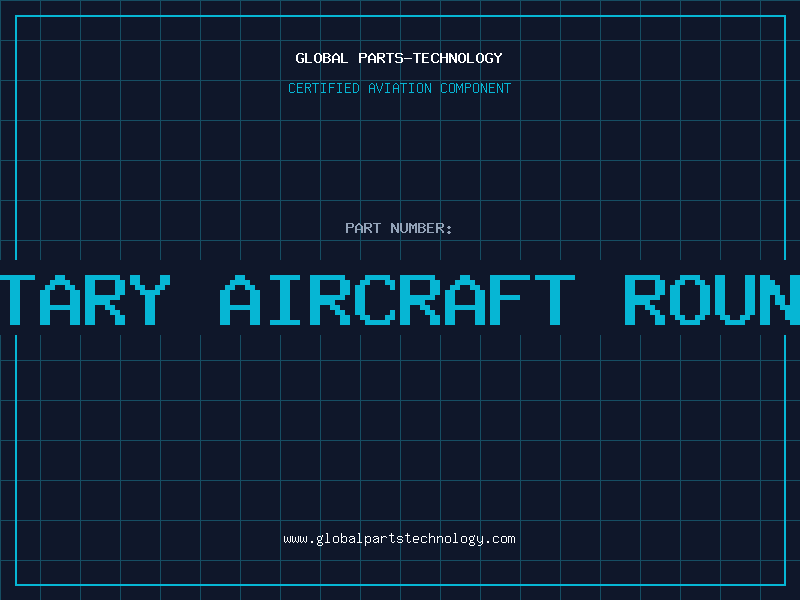Click the PART NUMBER: label

[x=398, y=228]
